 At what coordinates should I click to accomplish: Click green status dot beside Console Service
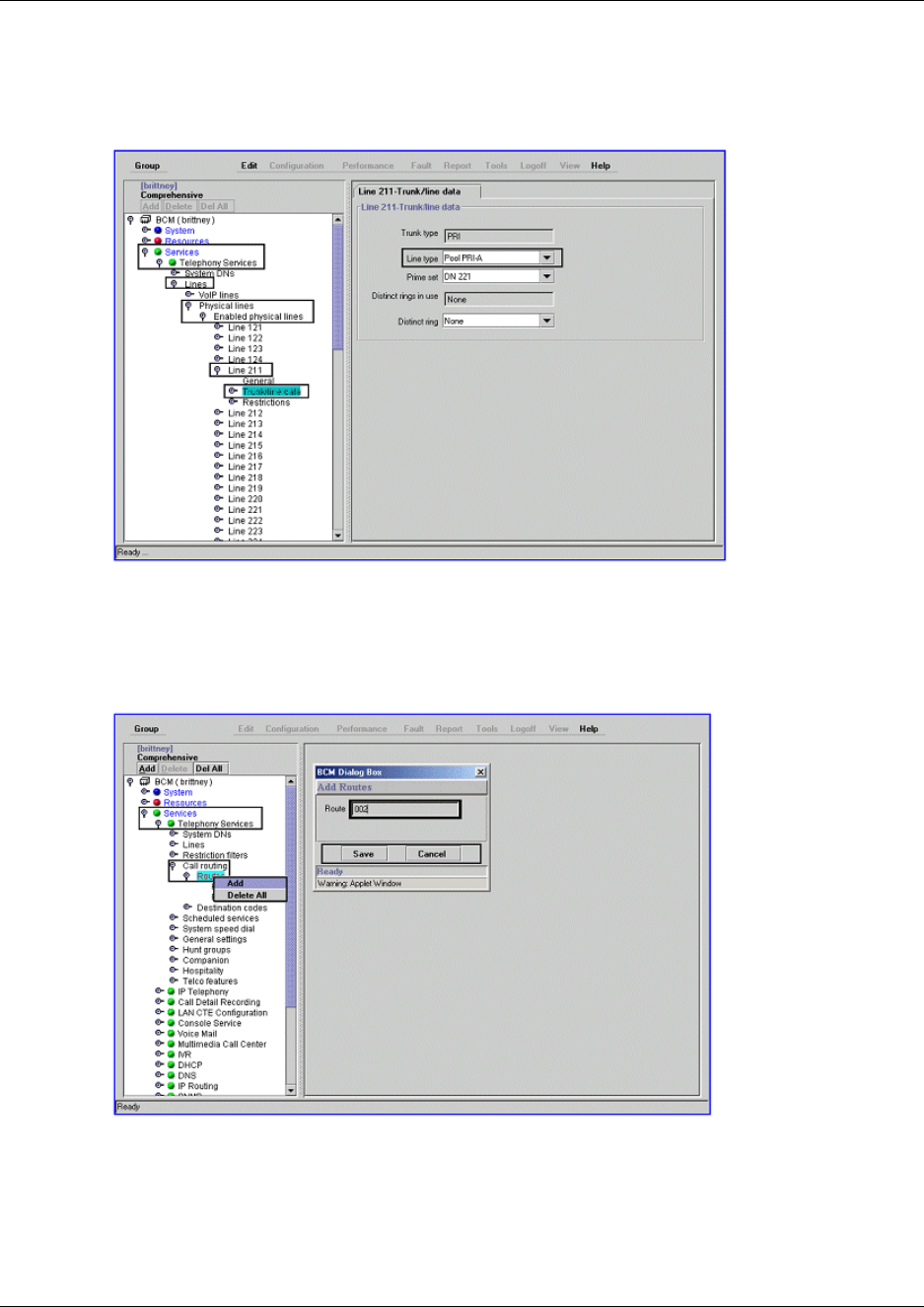point(171,1023)
